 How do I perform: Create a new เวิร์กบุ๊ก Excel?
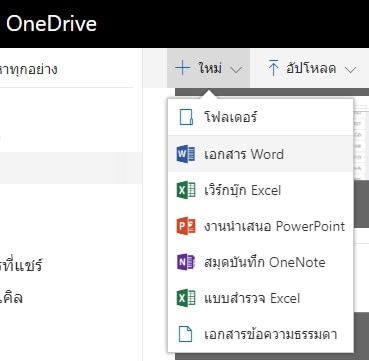pyautogui.click(x=260, y=190)
